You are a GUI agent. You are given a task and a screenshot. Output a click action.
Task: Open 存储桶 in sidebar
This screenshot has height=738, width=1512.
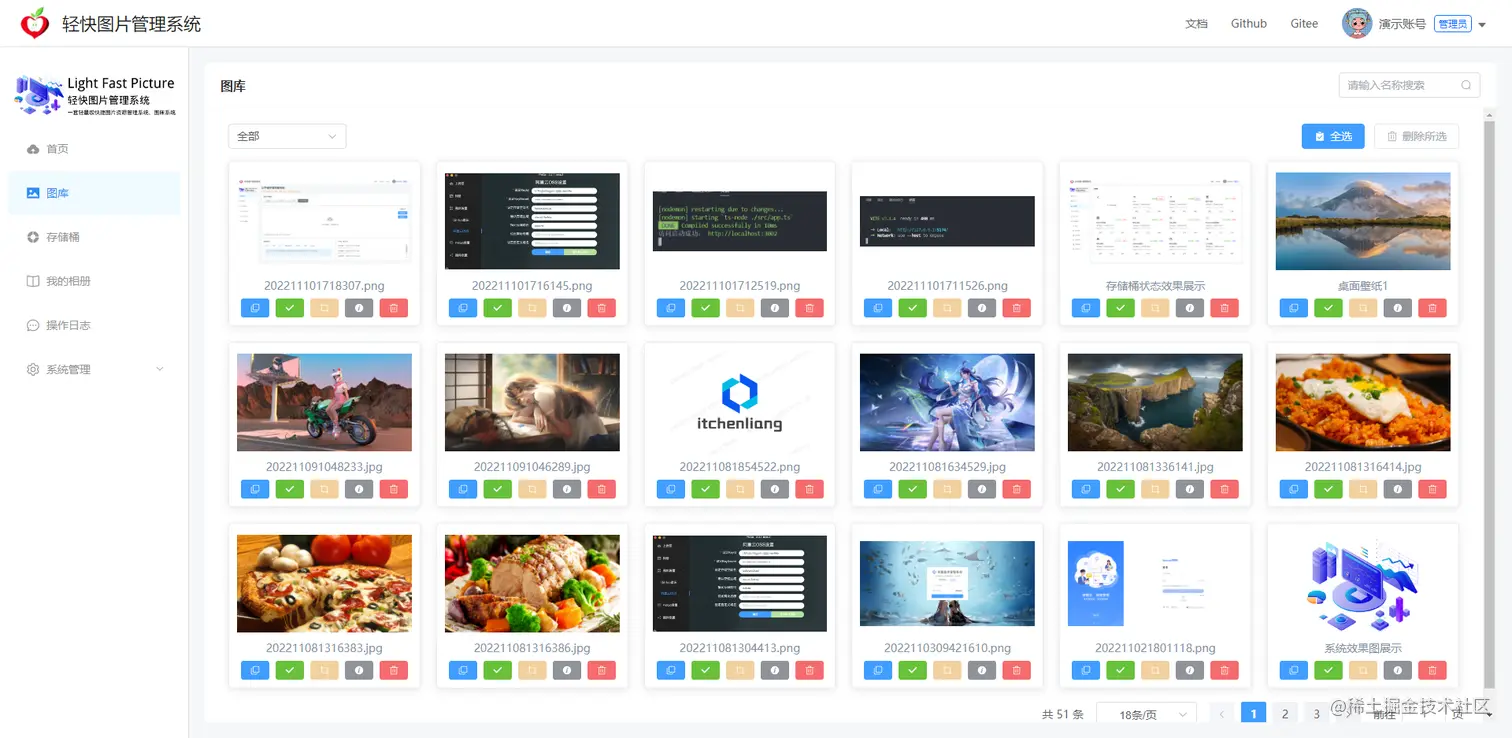94,237
